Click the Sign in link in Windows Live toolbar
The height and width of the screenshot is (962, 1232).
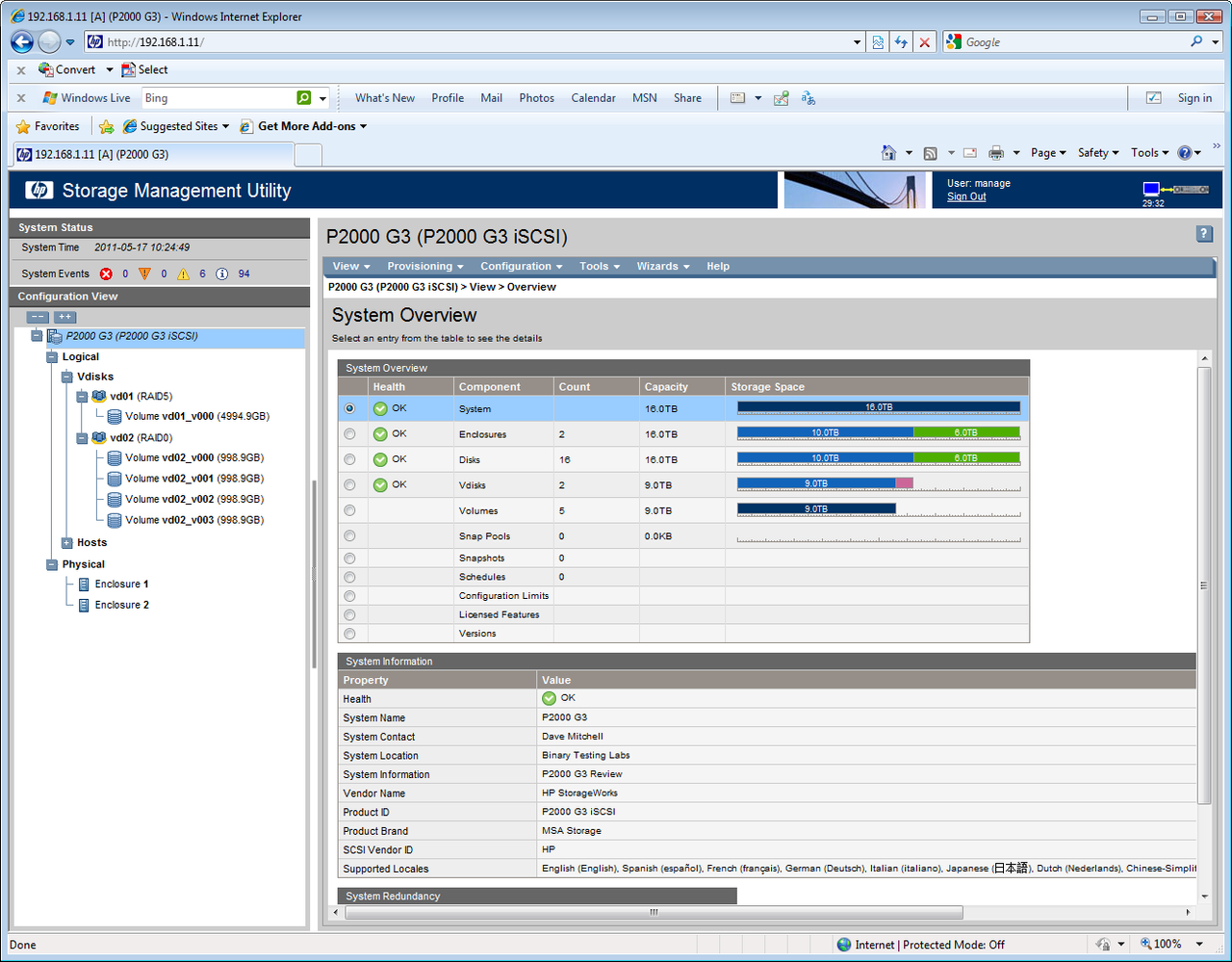(1194, 98)
